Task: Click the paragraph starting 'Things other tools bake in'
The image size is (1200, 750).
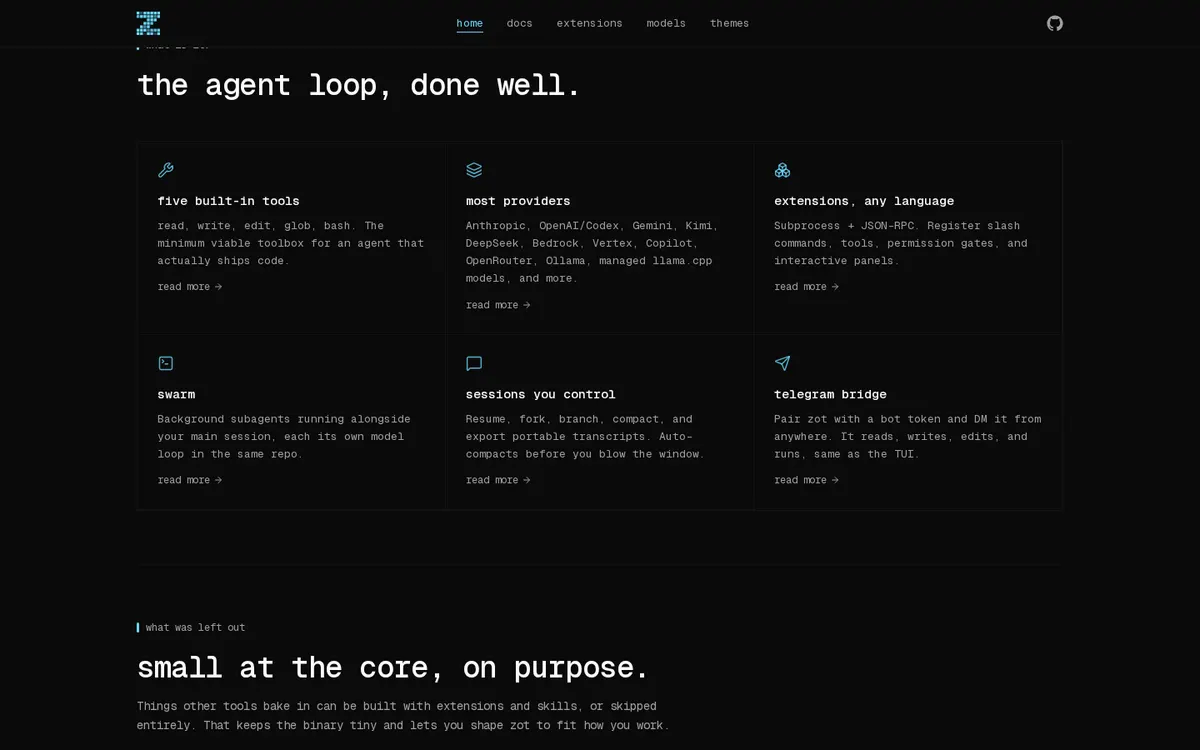Action: 403,716
